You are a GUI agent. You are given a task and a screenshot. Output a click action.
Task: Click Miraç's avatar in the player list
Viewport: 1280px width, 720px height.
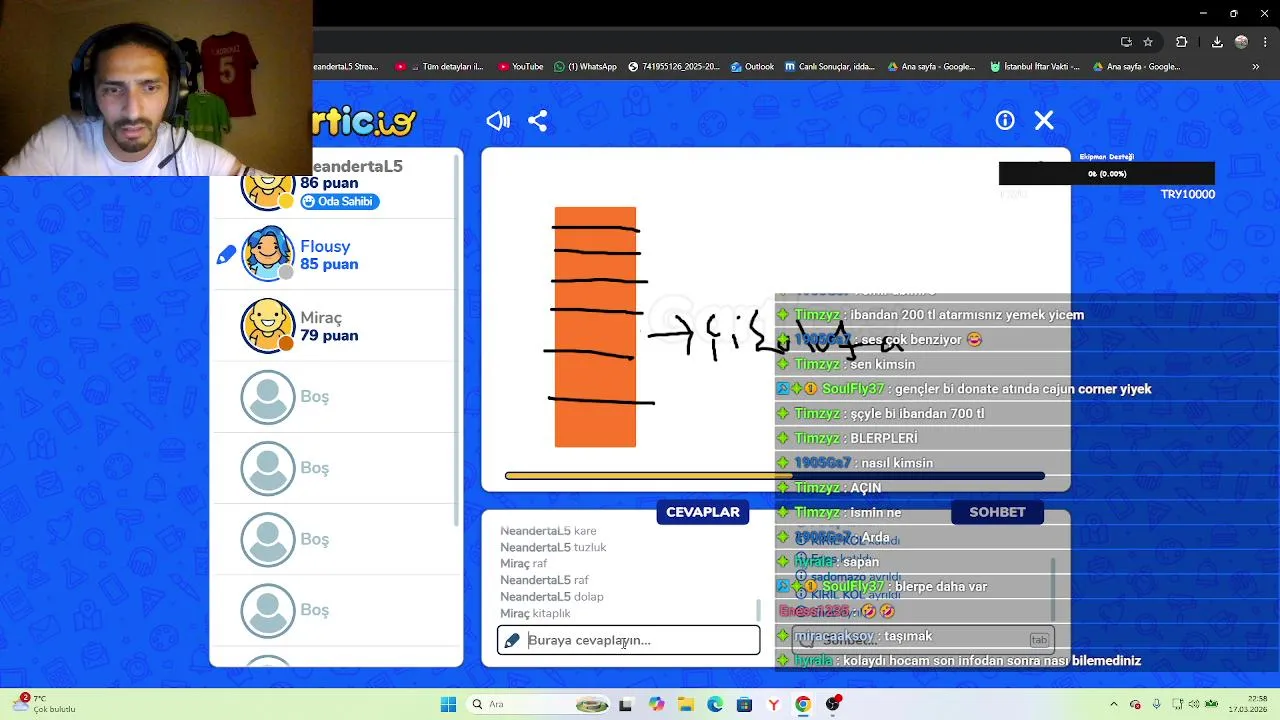(267, 326)
